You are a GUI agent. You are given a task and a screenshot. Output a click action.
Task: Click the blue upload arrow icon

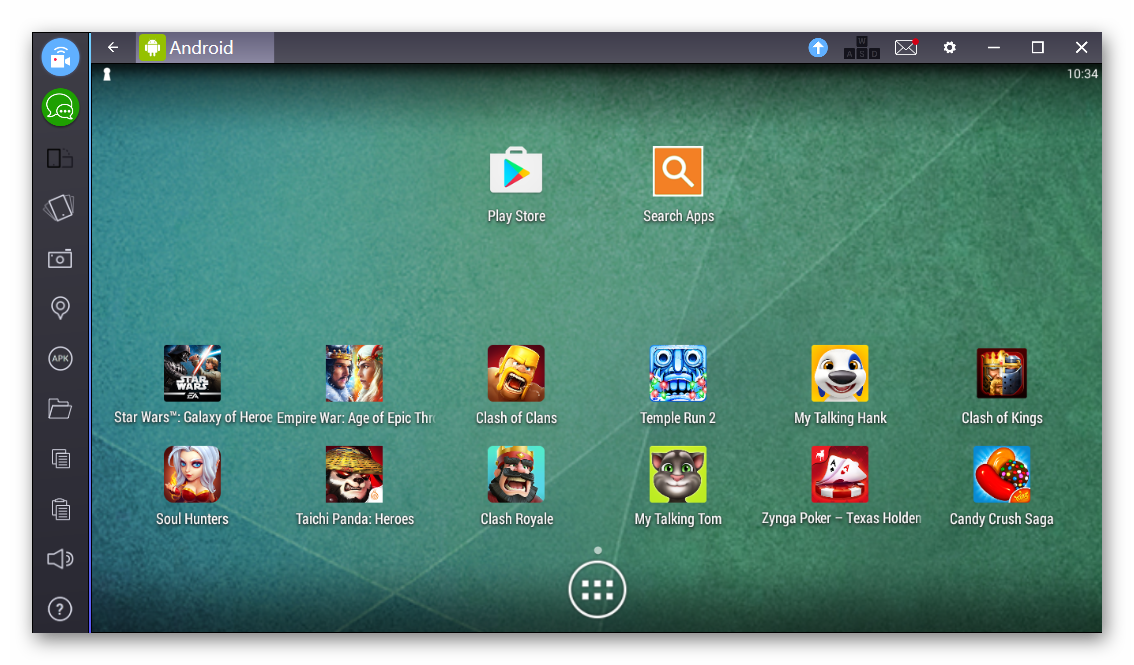[818, 48]
